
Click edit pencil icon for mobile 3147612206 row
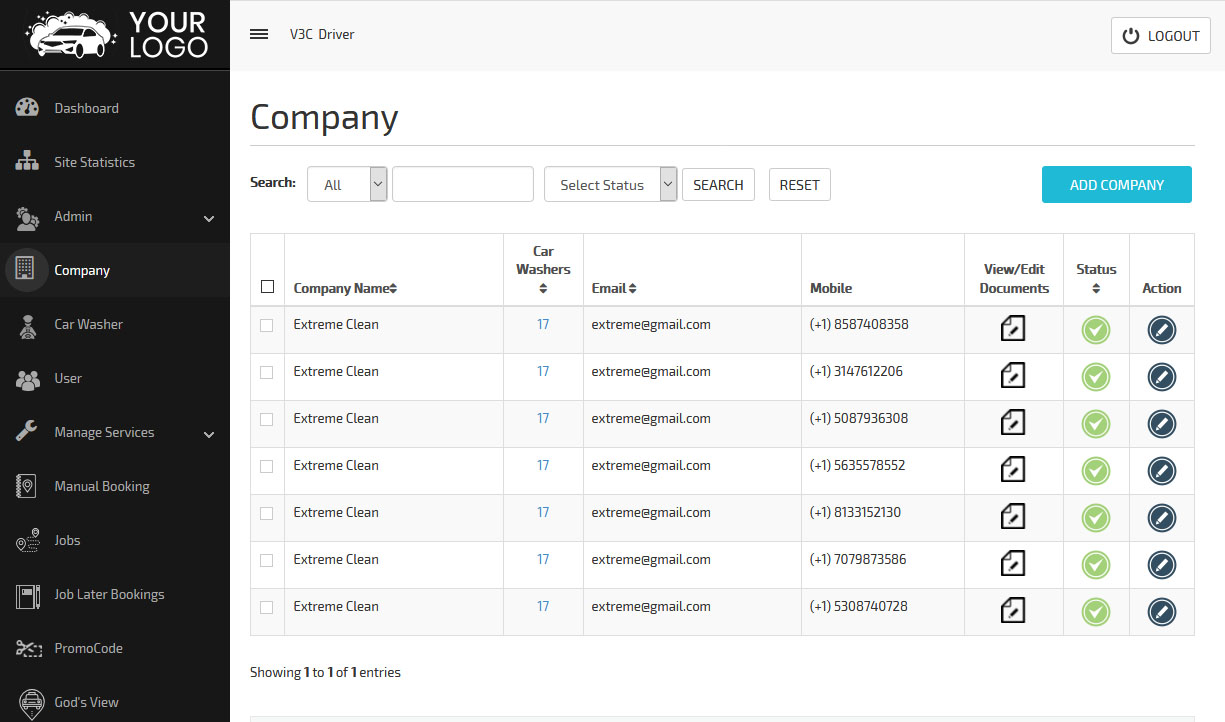point(1161,377)
